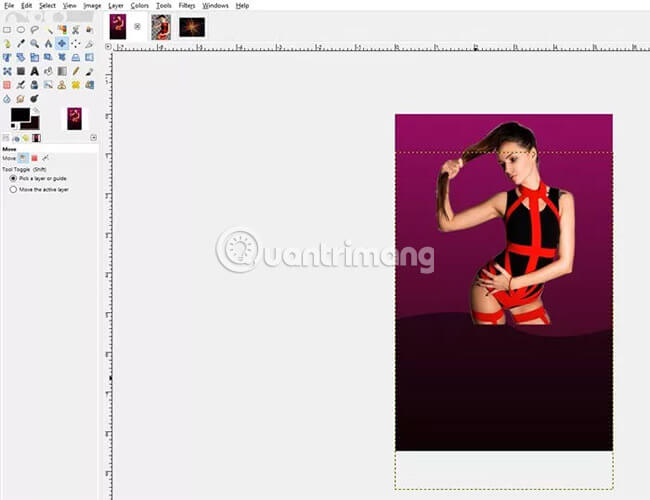Open the Filters menu
The height and width of the screenshot is (500, 650).
tap(187, 5)
